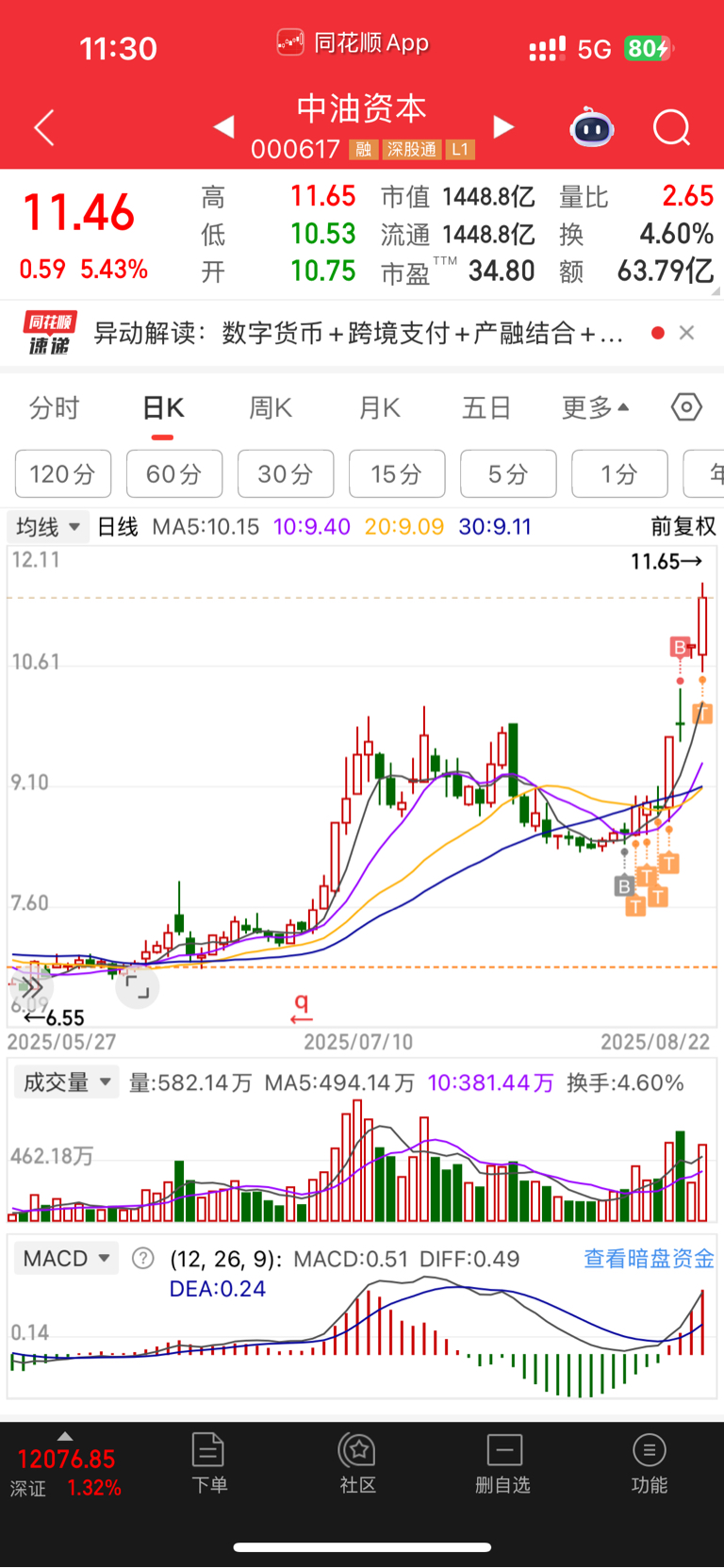
Task: Open 功能 functions menu icon
Action: pyautogui.click(x=650, y=1463)
